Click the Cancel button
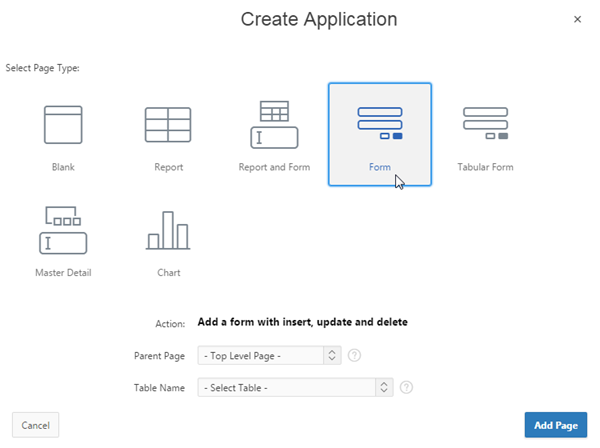 (x=36, y=425)
